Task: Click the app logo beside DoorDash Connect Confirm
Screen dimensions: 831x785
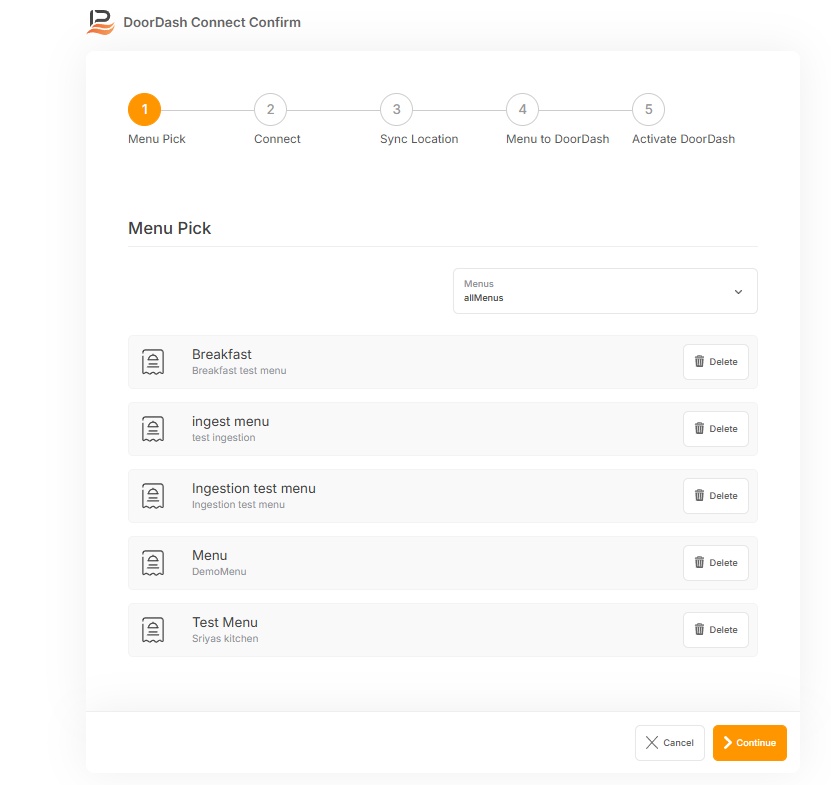Action: (x=101, y=22)
